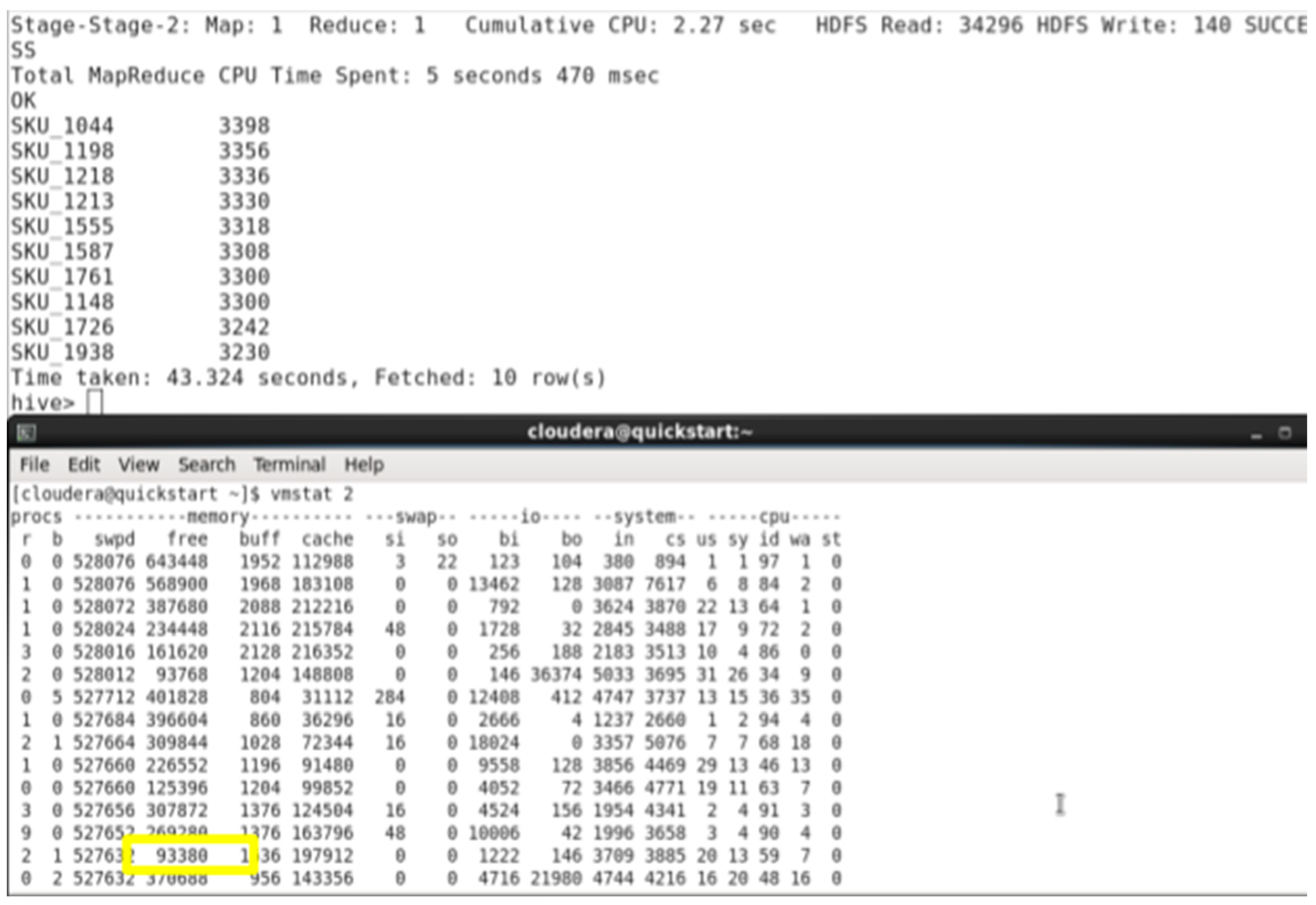The width and height of the screenshot is (1316, 905).
Task: Click the 3398 count next to SKU_1044
Action: point(244,126)
